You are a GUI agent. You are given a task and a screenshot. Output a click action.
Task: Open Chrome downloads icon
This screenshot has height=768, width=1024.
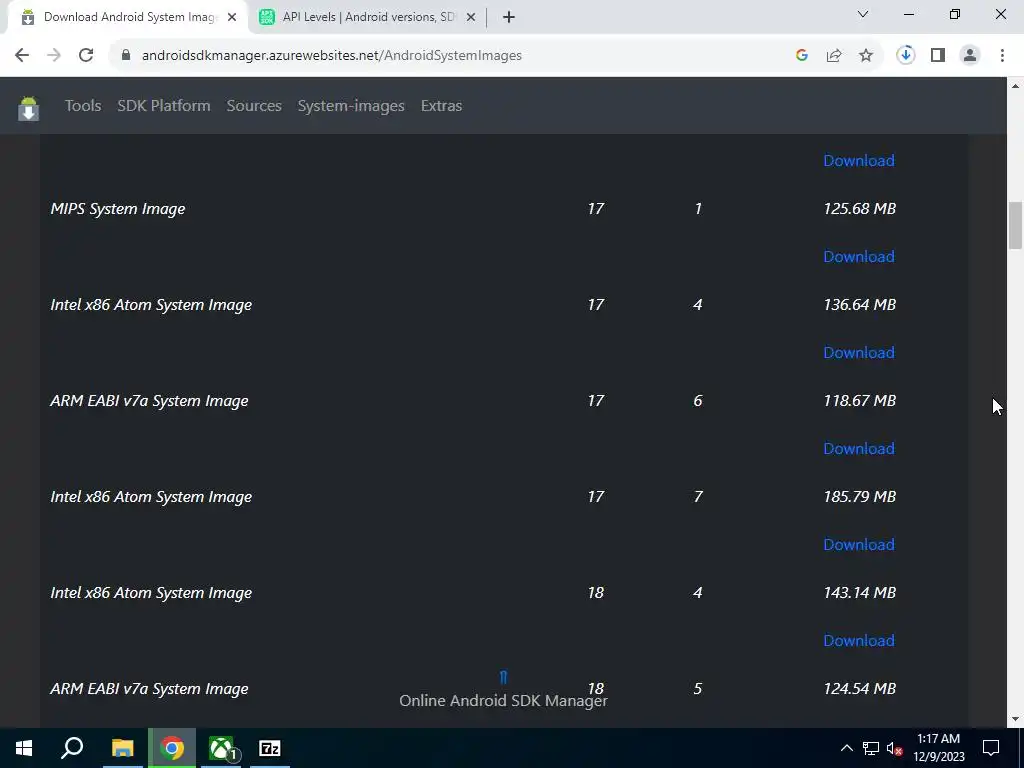coord(905,56)
